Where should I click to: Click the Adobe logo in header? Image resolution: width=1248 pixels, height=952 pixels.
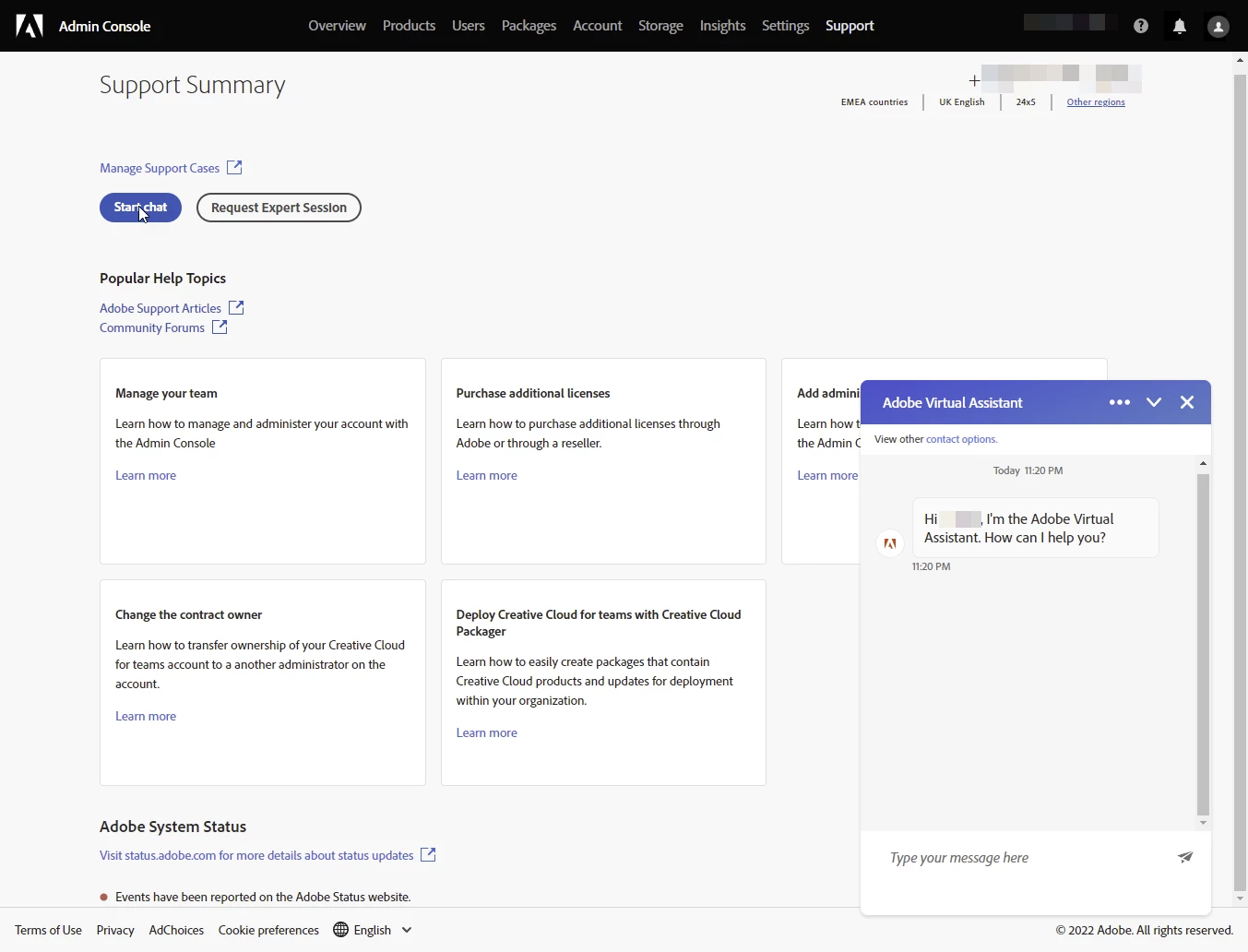pyautogui.click(x=30, y=26)
